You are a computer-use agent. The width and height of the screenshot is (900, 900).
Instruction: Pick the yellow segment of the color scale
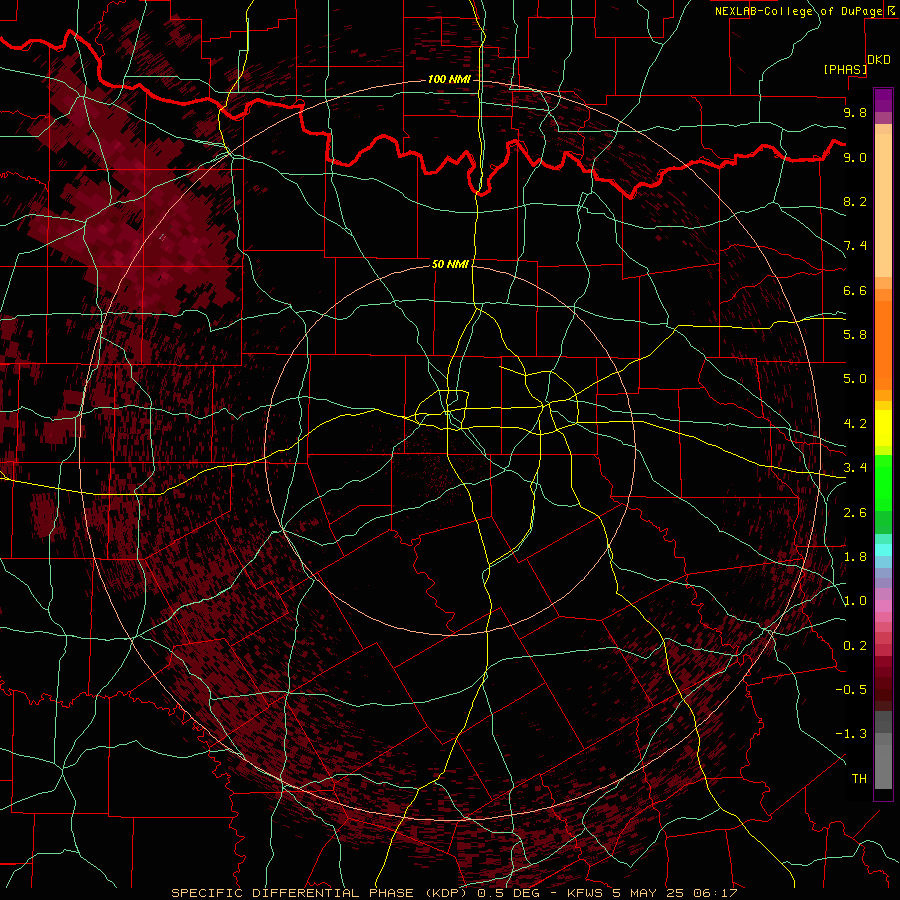pos(883,428)
